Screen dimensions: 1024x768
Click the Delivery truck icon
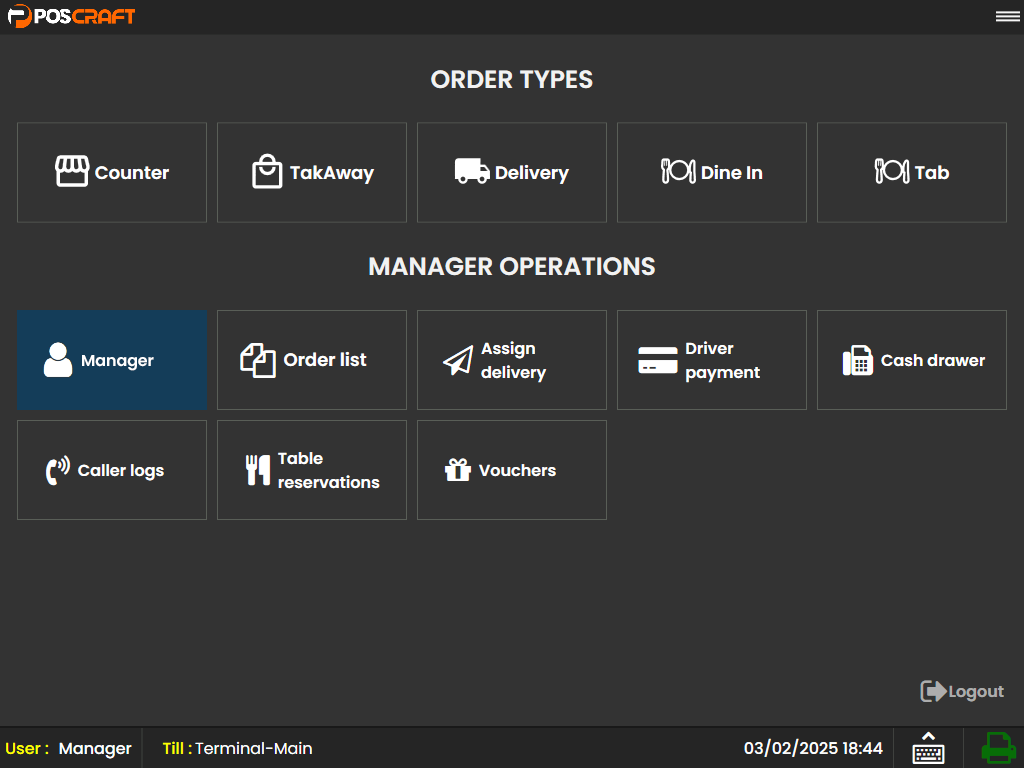472,171
